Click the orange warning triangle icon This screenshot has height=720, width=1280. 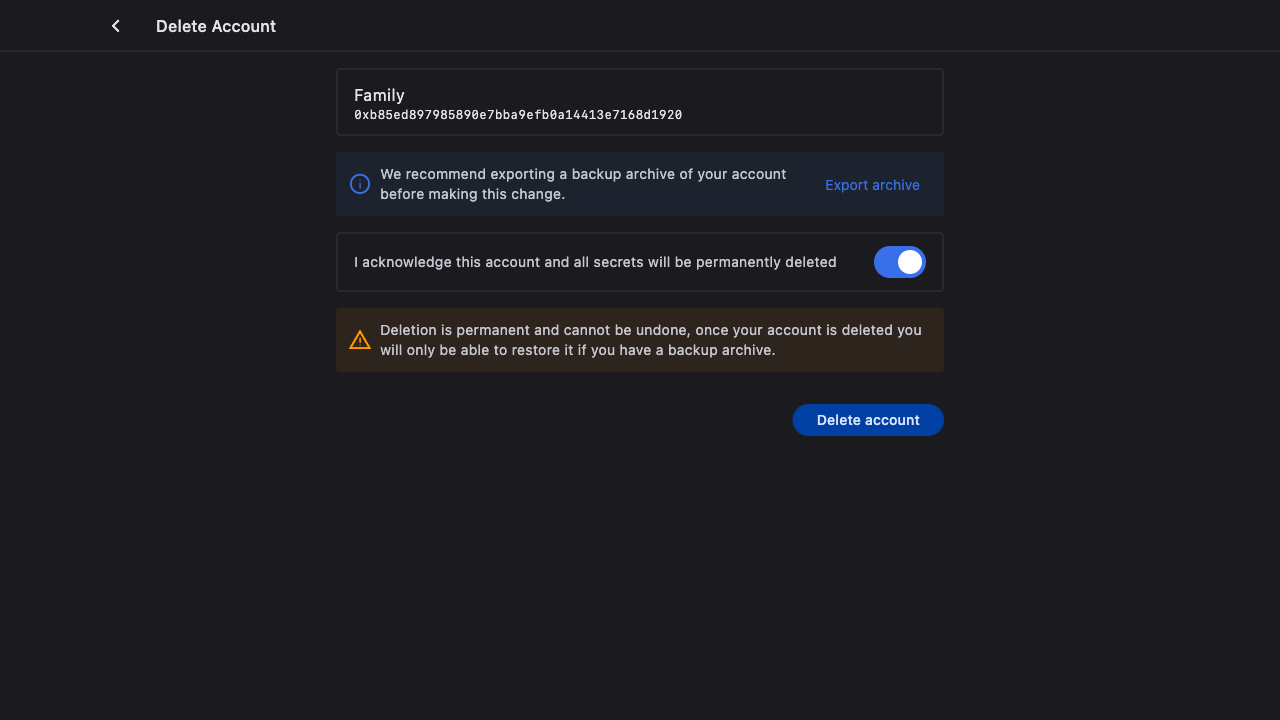[360, 340]
